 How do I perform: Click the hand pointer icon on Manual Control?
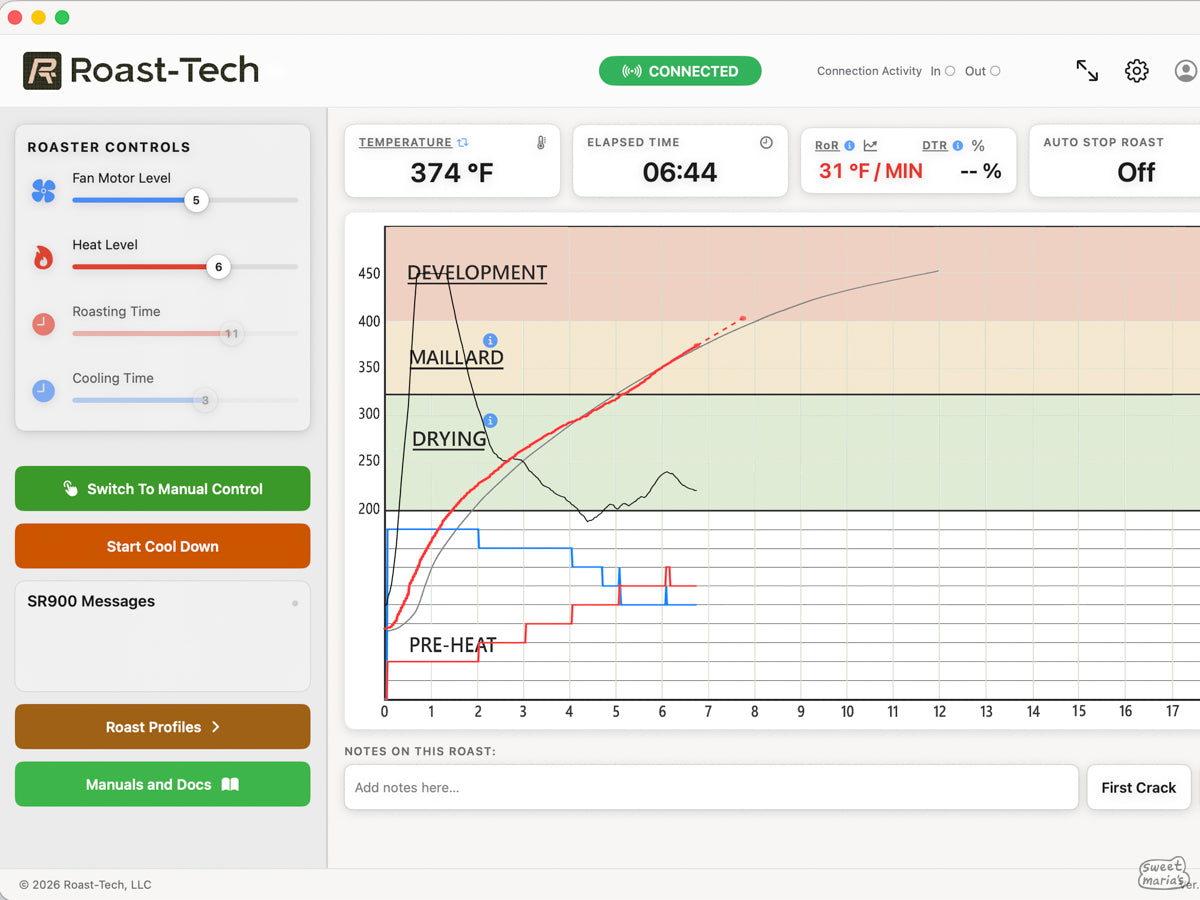pos(70,489)
